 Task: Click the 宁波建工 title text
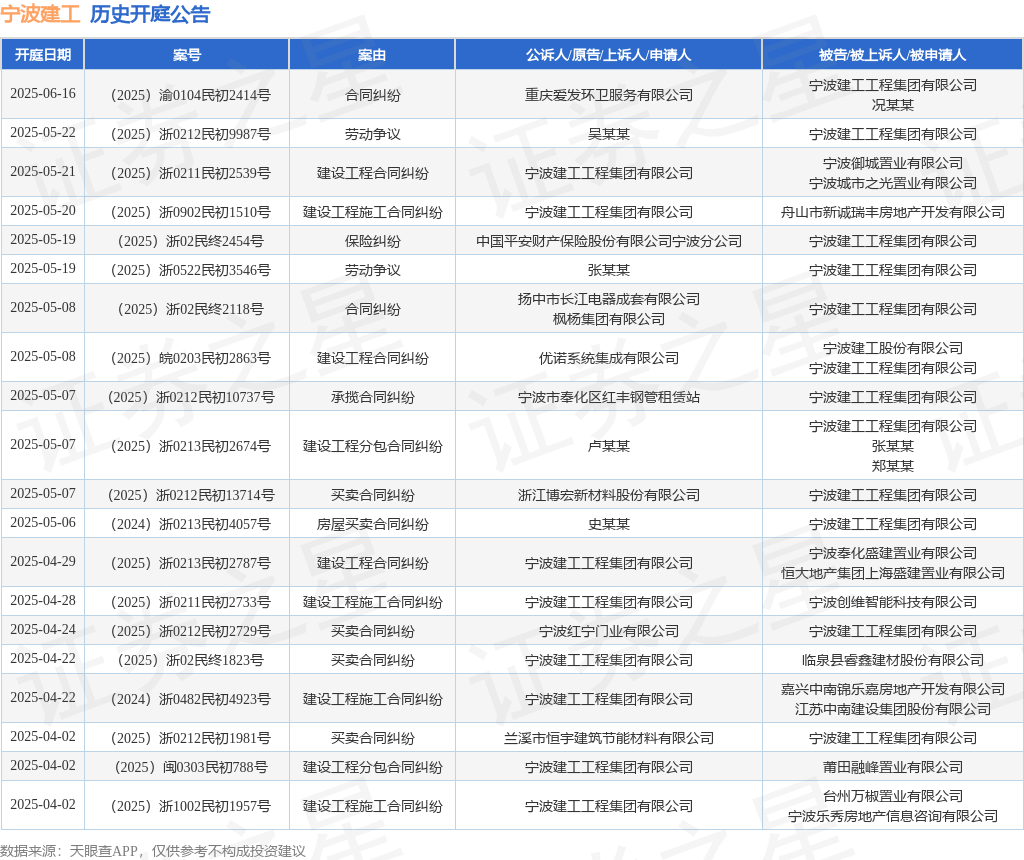point(40,14)
